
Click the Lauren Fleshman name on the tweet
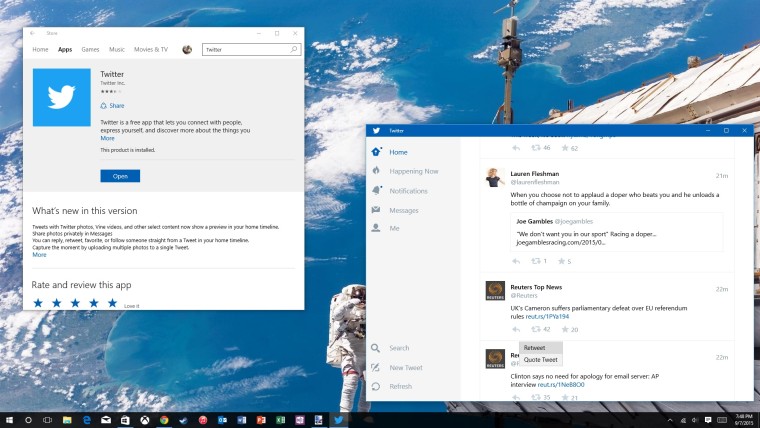coord(535,174)
